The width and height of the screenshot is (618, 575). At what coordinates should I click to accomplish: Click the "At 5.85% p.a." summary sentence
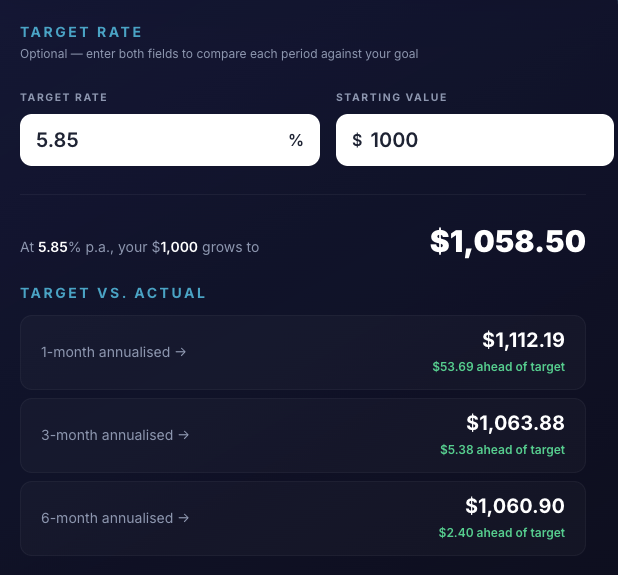(x=139, y=247)
